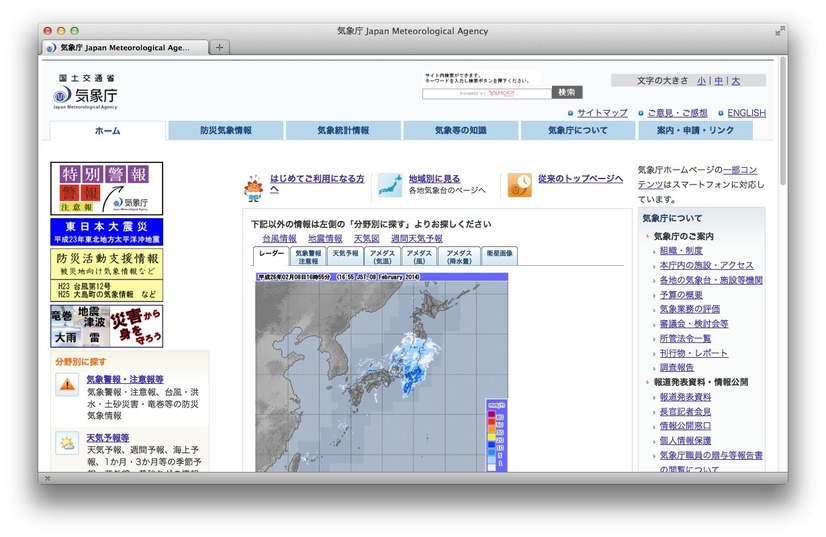Open the 防災気象情報 navigation tab

point(226,130)
